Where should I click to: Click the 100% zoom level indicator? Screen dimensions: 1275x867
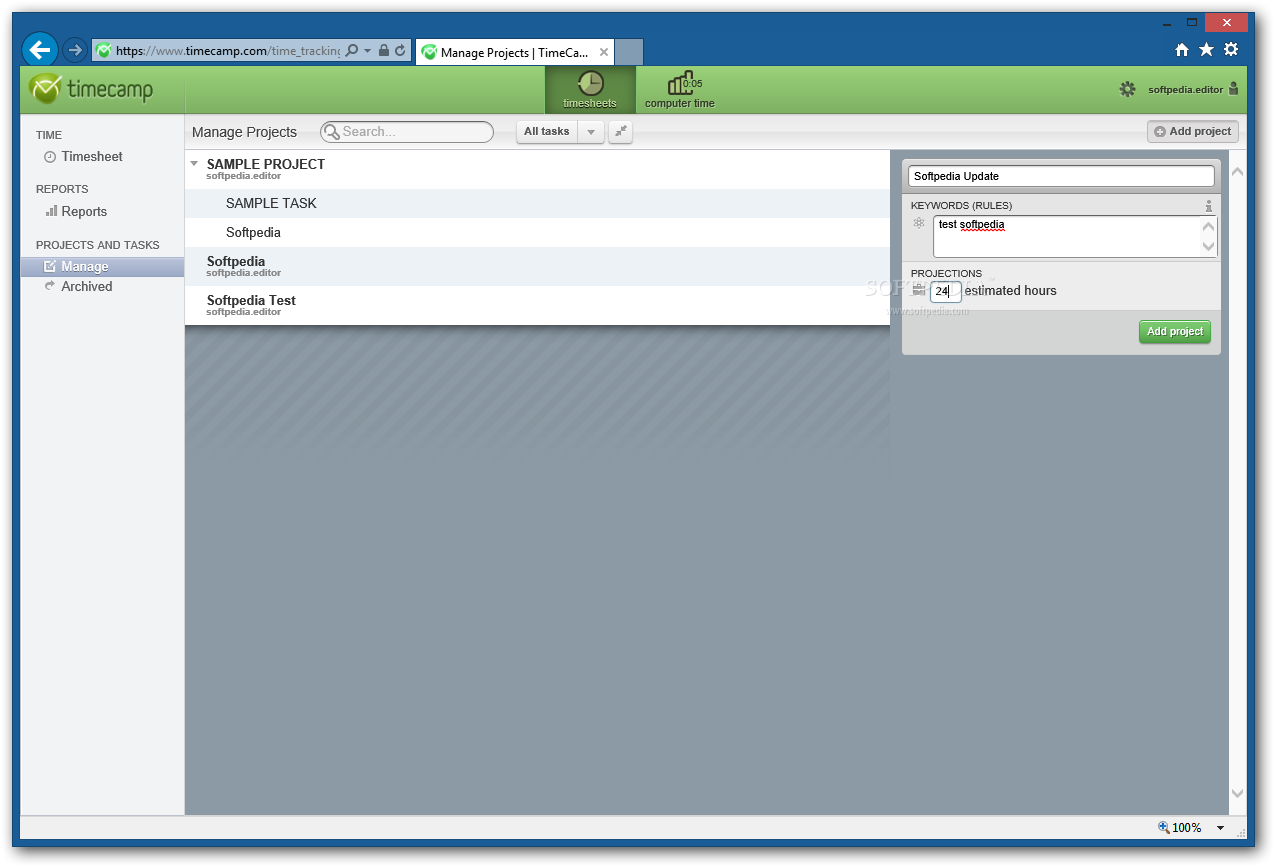pos(1180,828)
